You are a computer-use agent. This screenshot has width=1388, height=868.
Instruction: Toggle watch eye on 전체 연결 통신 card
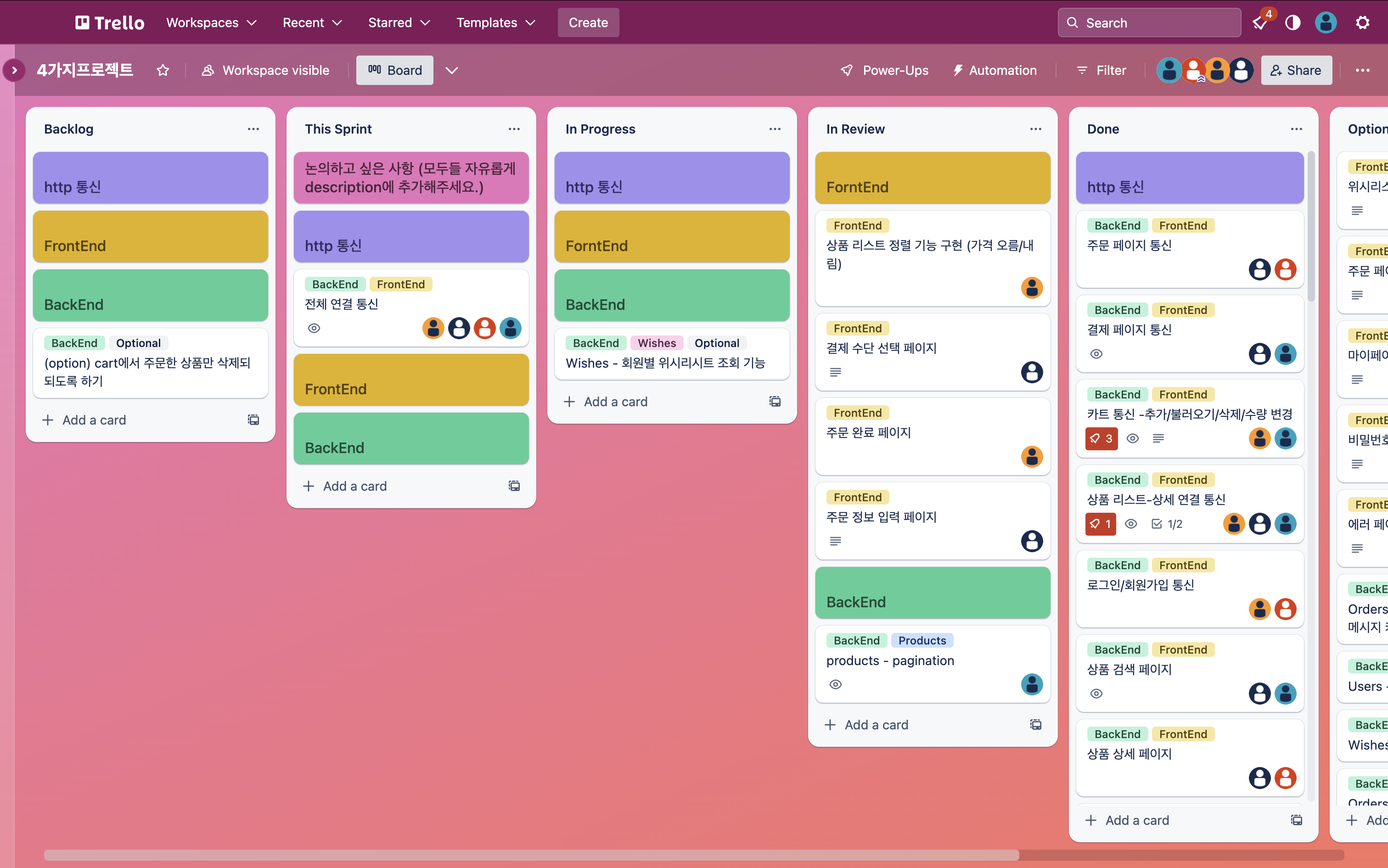(x=314, y=328)
